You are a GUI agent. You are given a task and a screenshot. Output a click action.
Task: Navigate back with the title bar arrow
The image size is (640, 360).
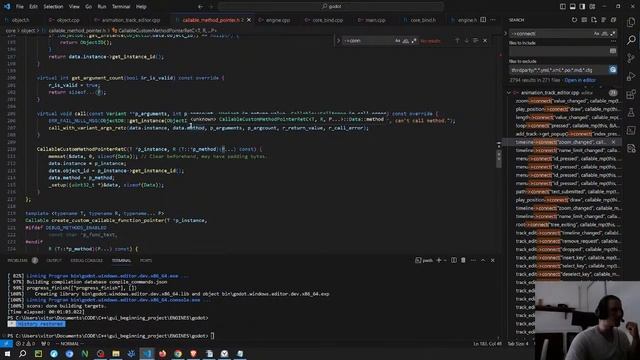tap(200, 7)
